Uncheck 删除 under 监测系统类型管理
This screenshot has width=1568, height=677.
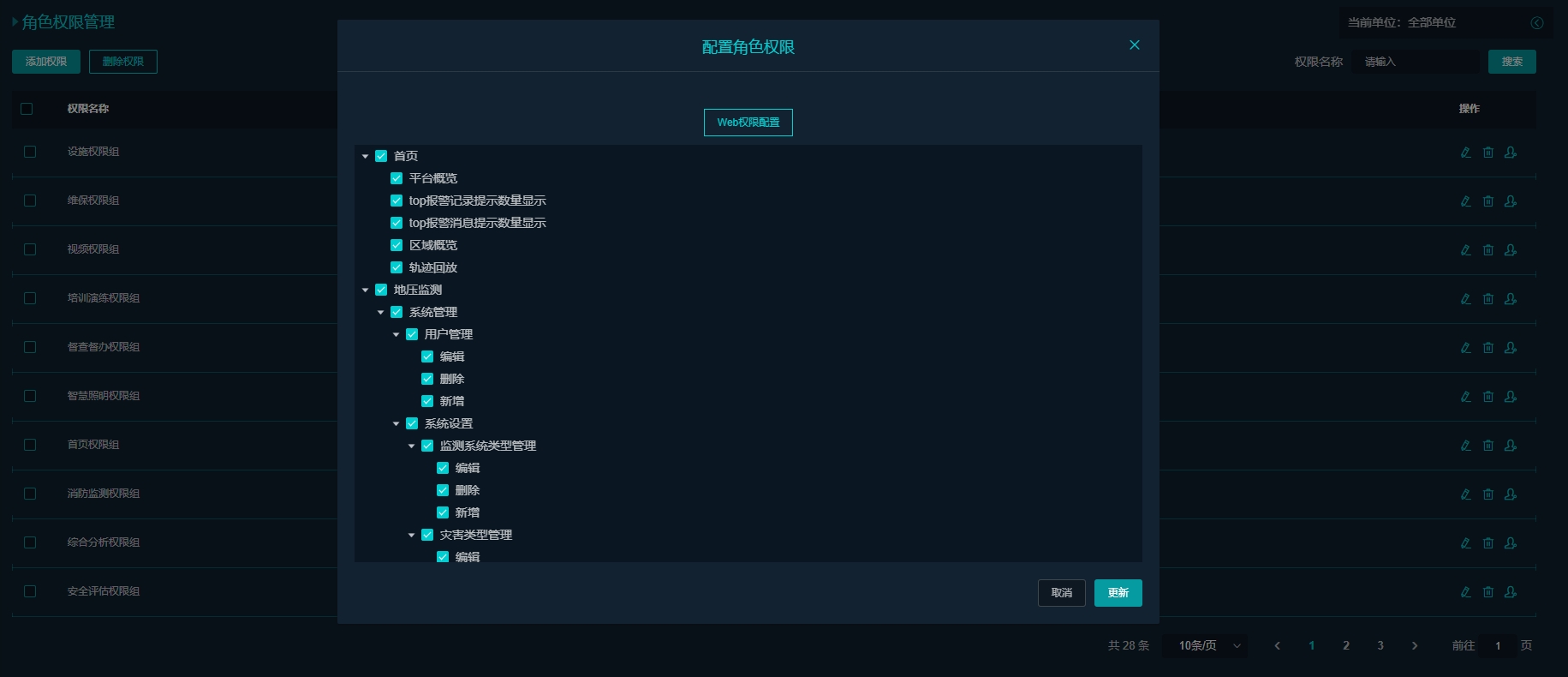[x=443, y=490]
